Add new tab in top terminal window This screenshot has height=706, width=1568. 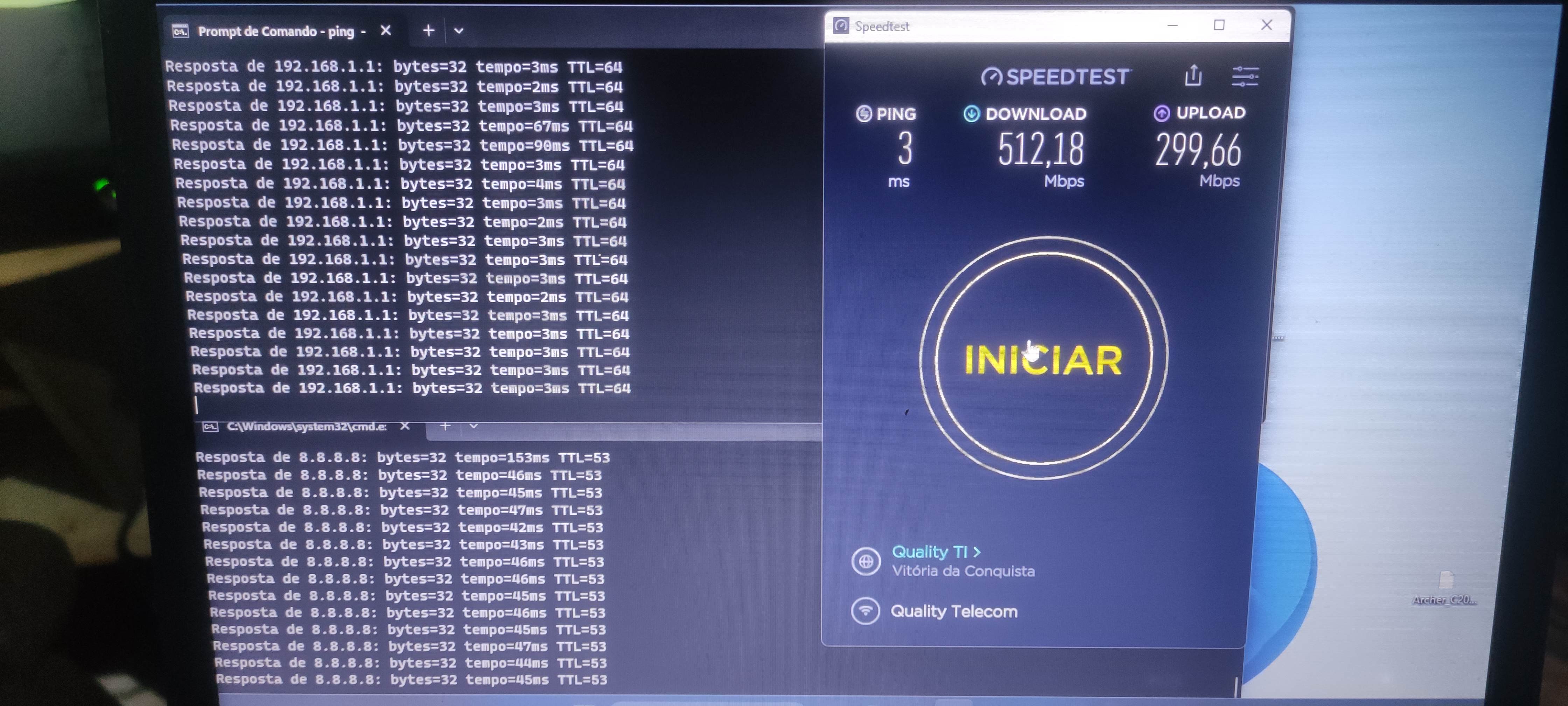pos(428,30)
